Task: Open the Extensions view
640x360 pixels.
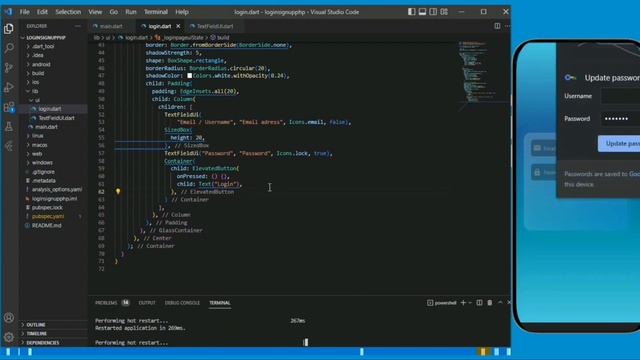Action: point(9,107)
